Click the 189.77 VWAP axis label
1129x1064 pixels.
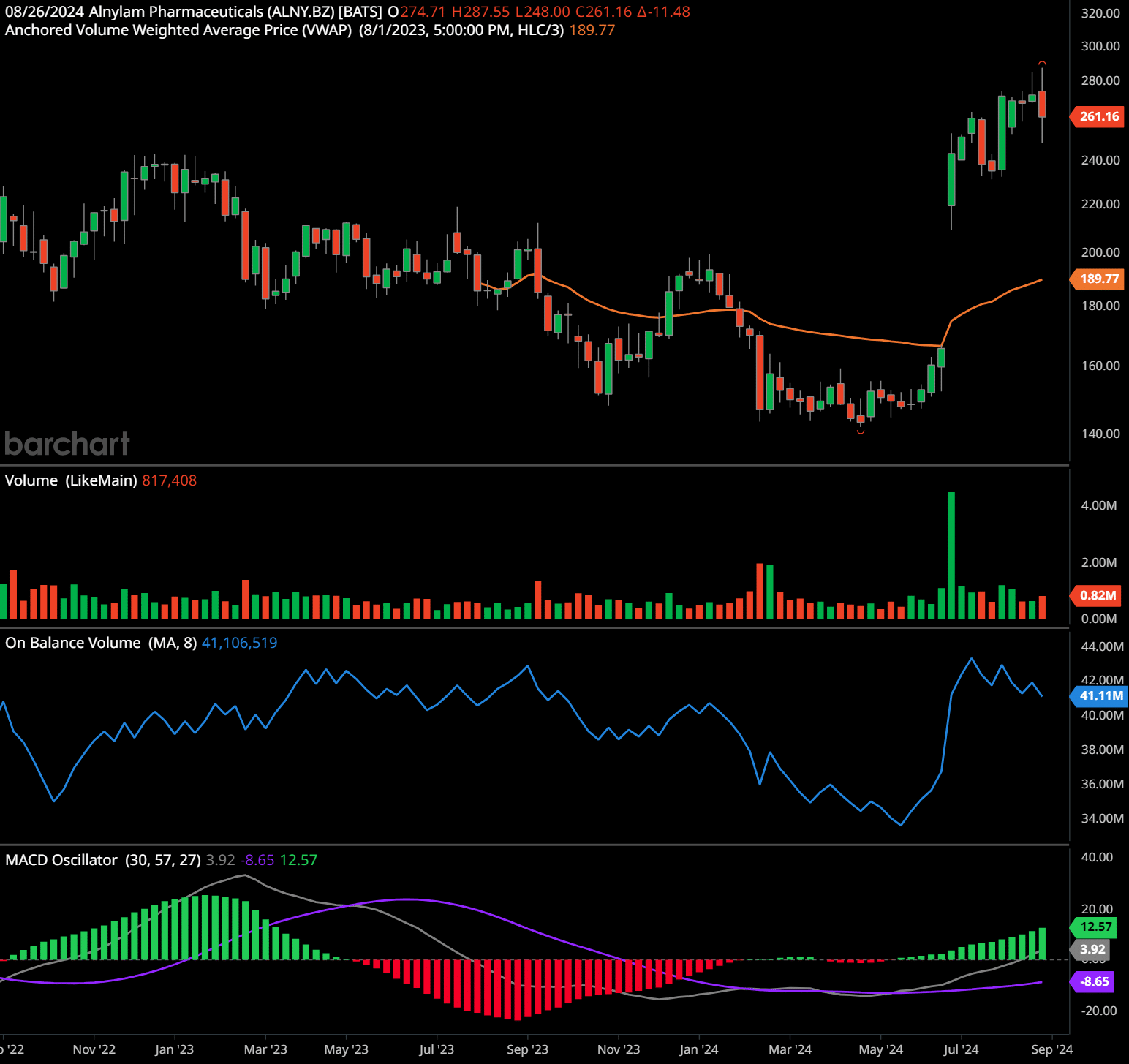pyautogui.click(x=1097, y=279)
